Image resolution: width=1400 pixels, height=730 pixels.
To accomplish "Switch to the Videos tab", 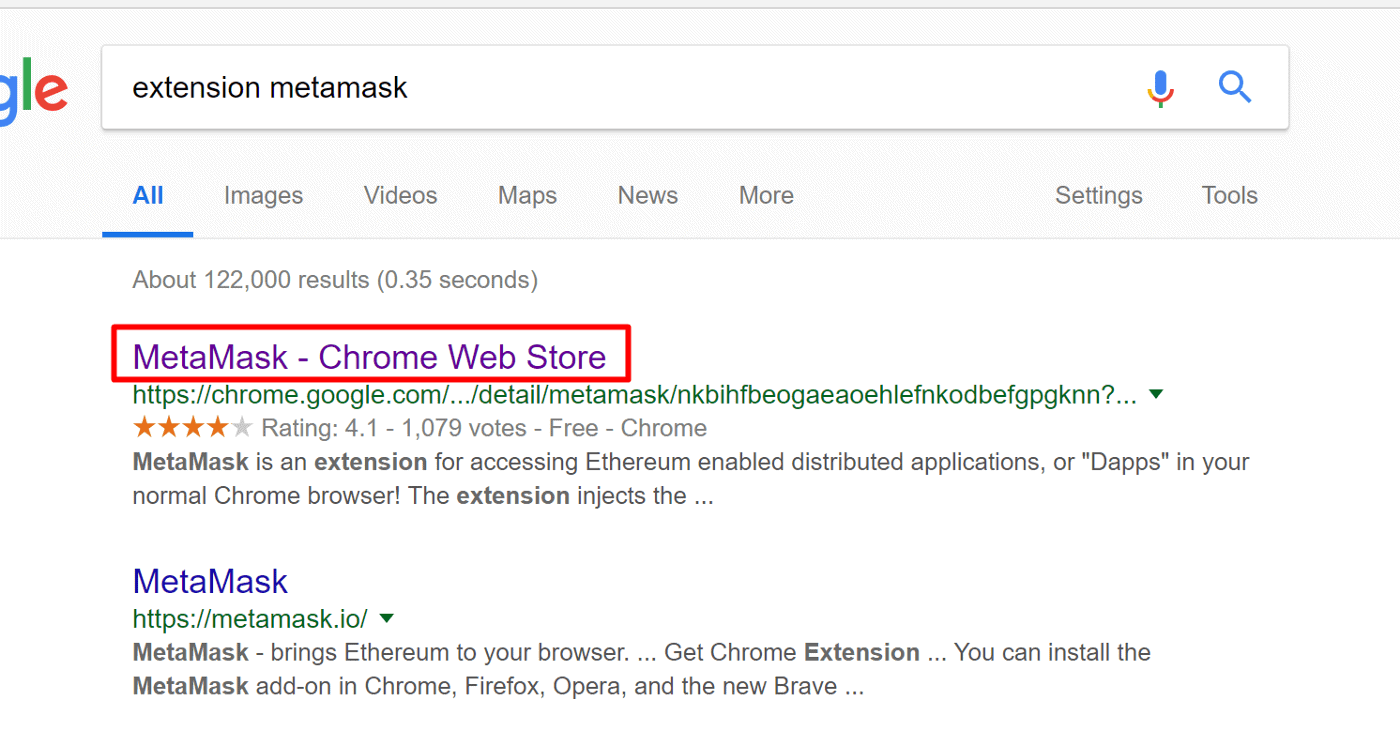I will point(400,195).
